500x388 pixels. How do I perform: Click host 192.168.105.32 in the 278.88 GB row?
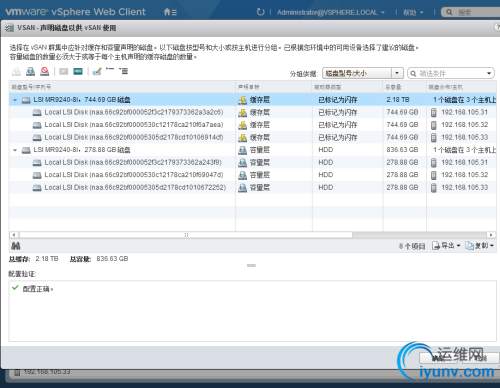pyautogui.click(x=464, y=175)
